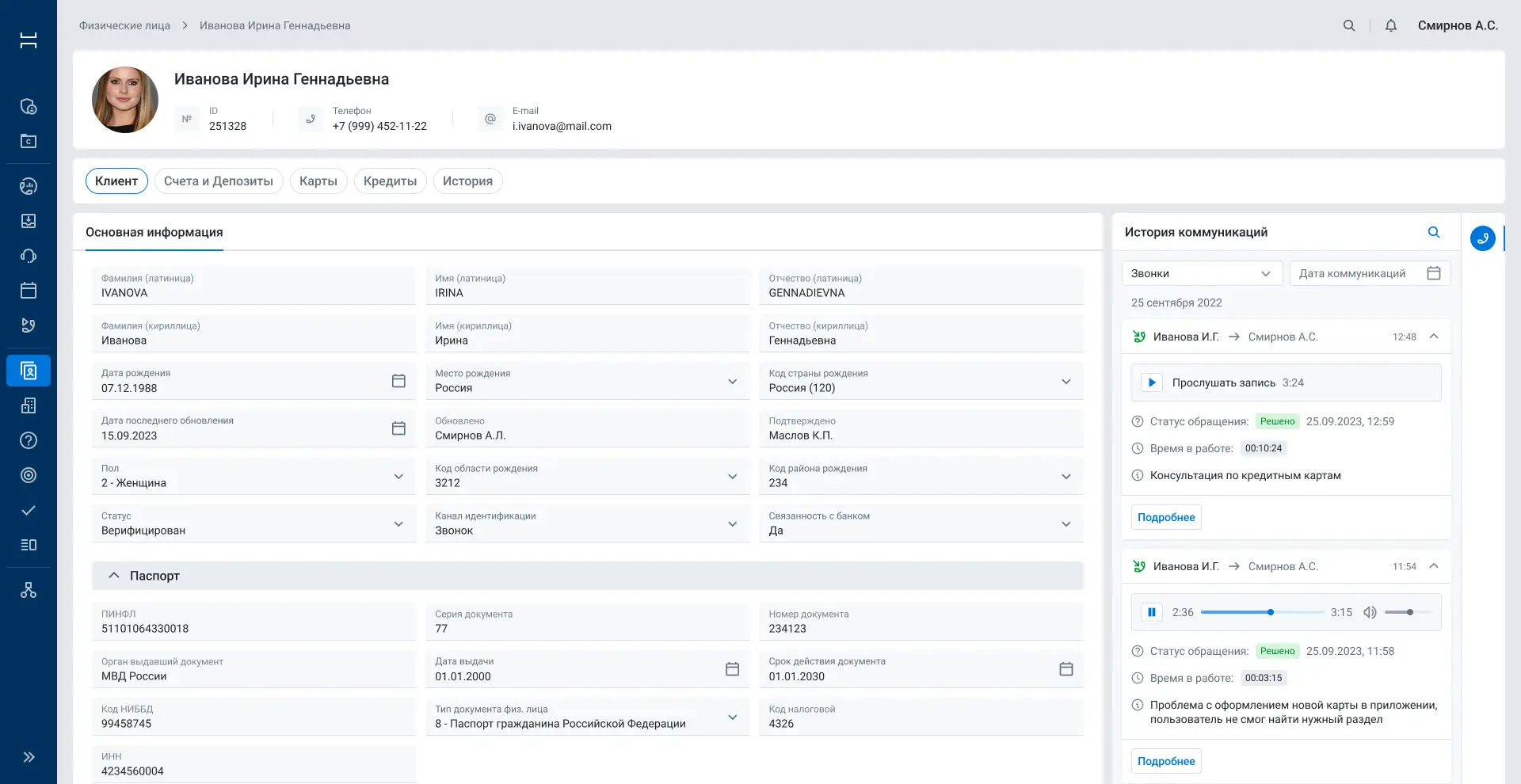Switch to the История tab
1521x784 pixels.
(x=467, y=181)
